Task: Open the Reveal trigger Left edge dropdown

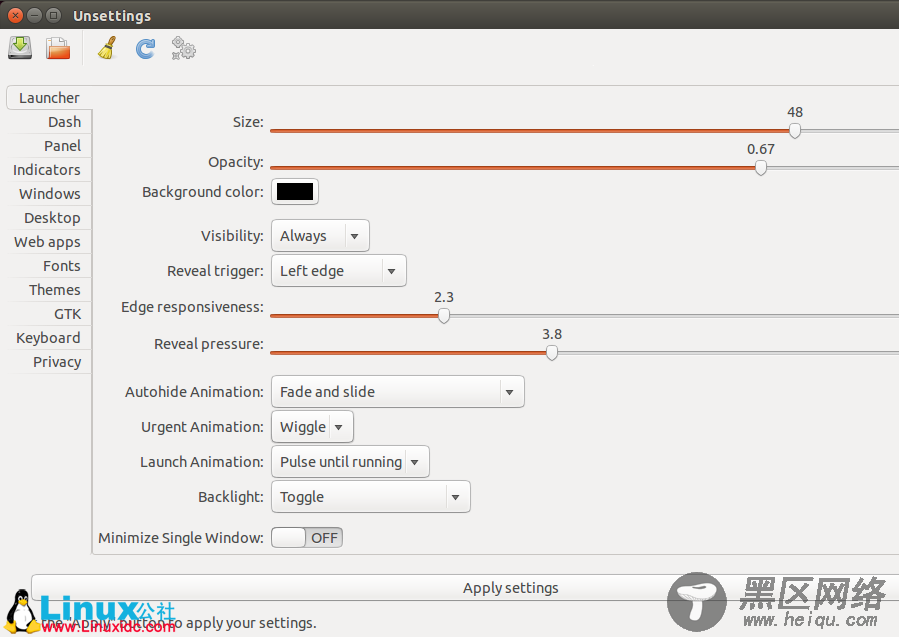Action: tap(338, 271)
